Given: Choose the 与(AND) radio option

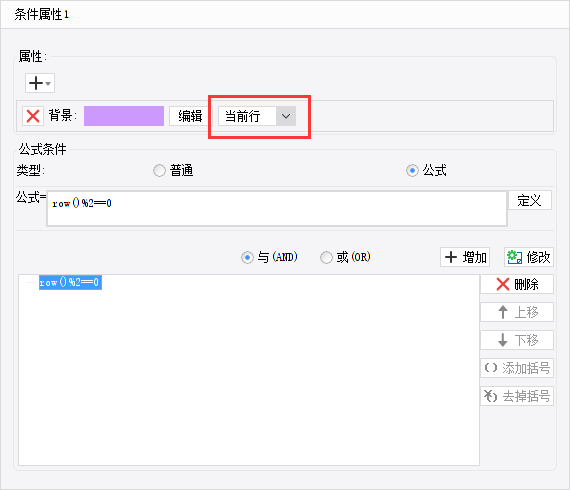Looking at the screenshot, I should click(247, 257).
